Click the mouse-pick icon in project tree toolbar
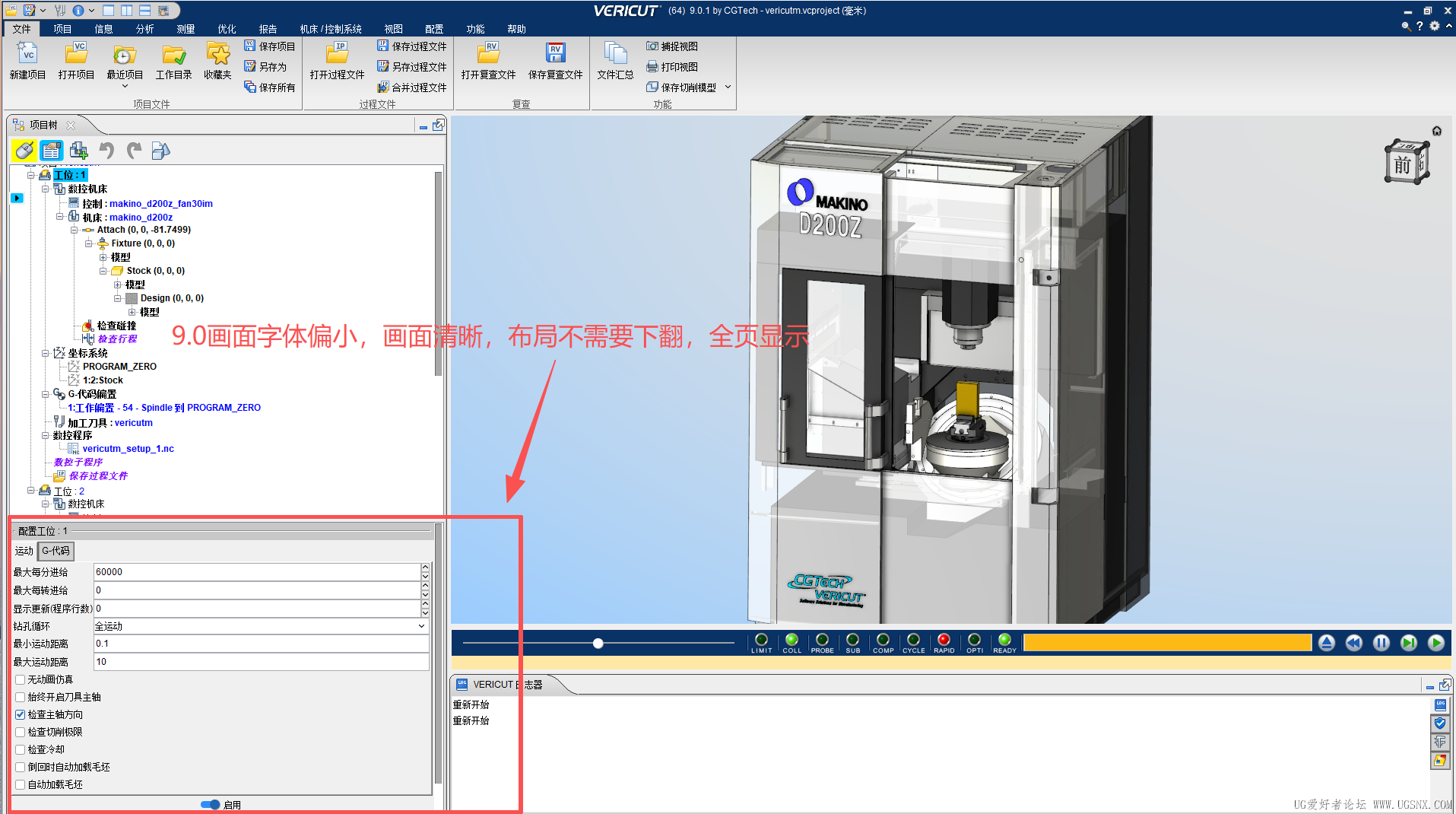1456x814 pixels. [24, 151]
